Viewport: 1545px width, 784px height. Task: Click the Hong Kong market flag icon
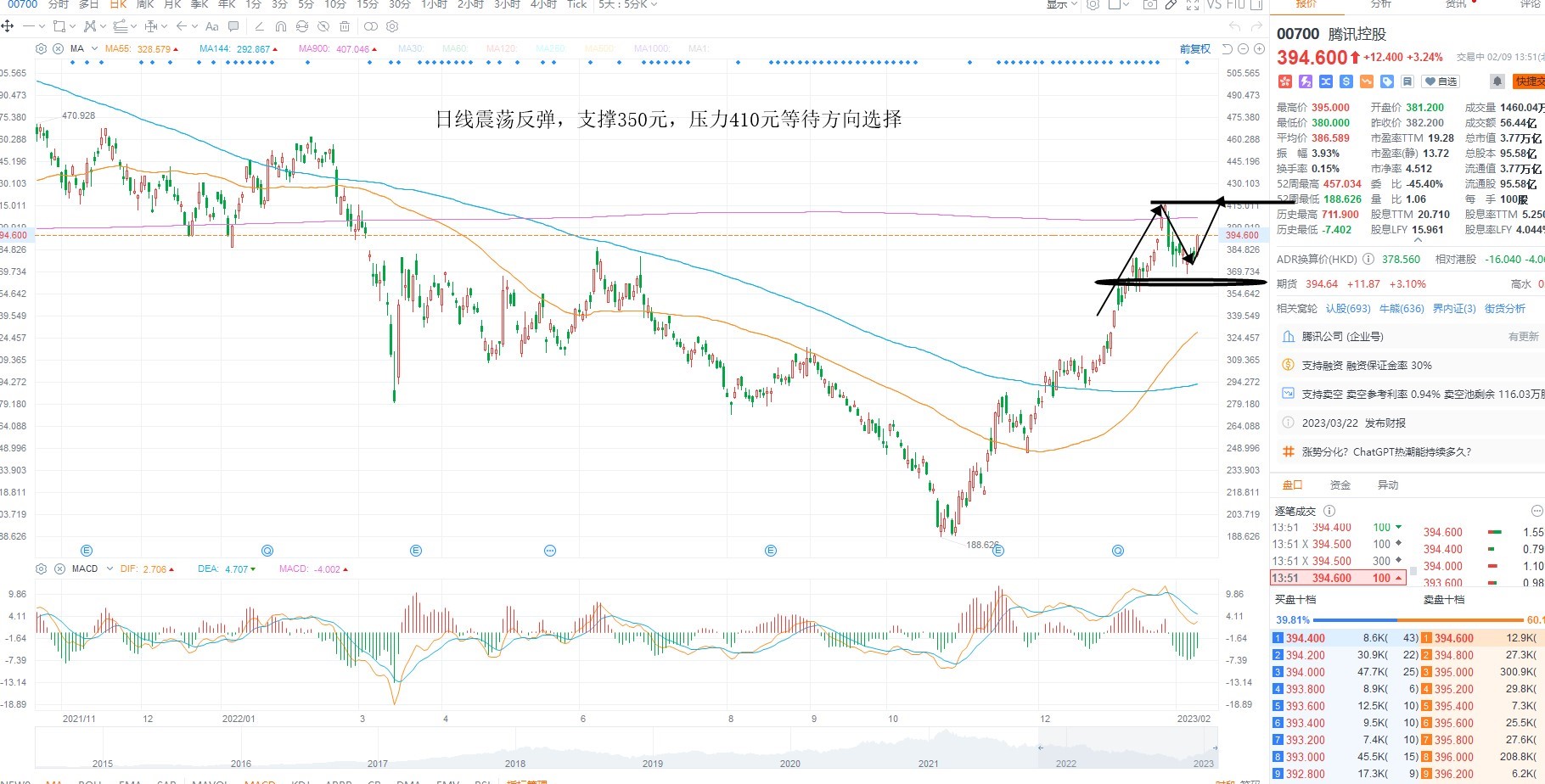[1284, 81]
